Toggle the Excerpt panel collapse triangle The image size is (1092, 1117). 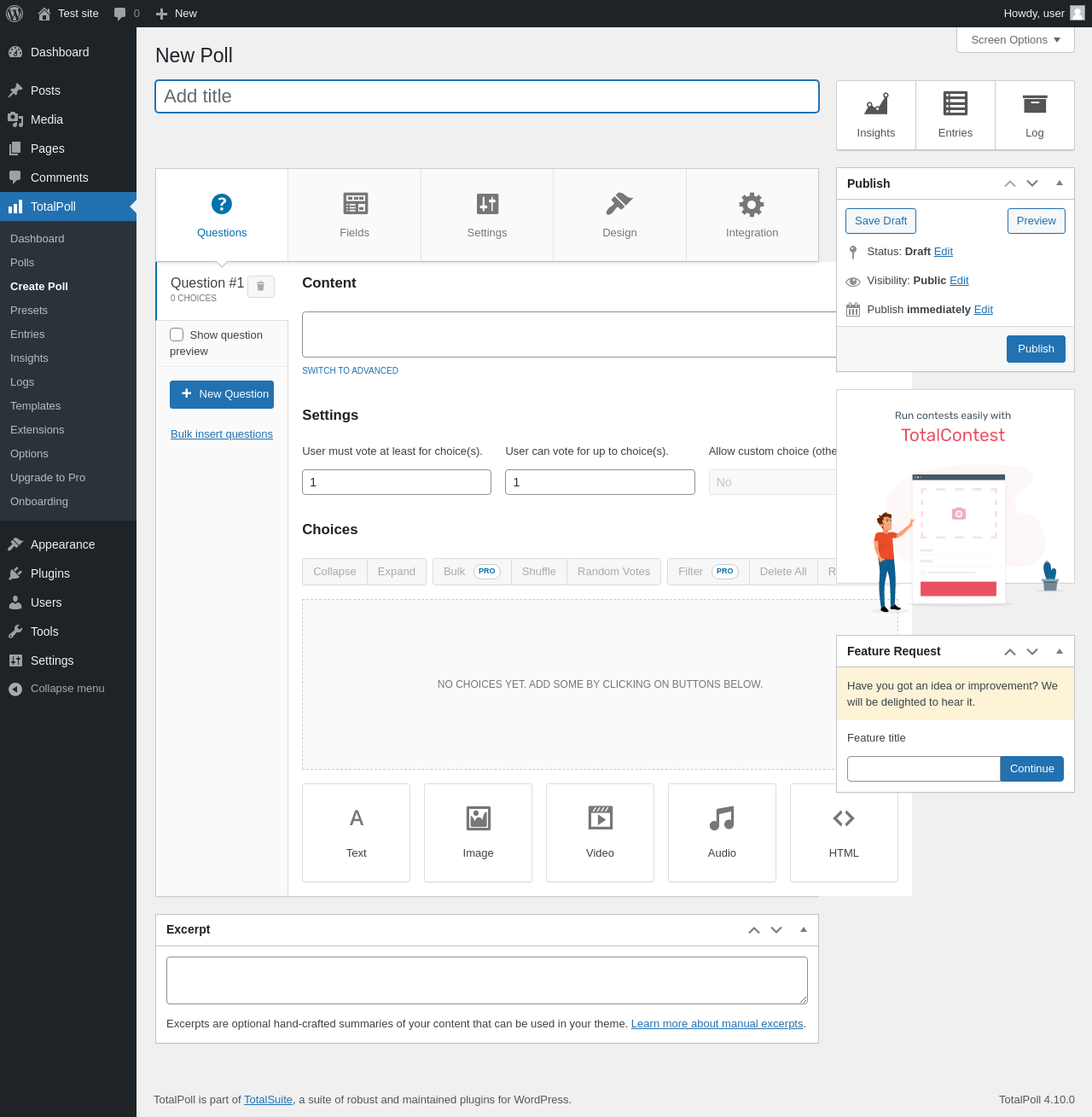[804, 929]
